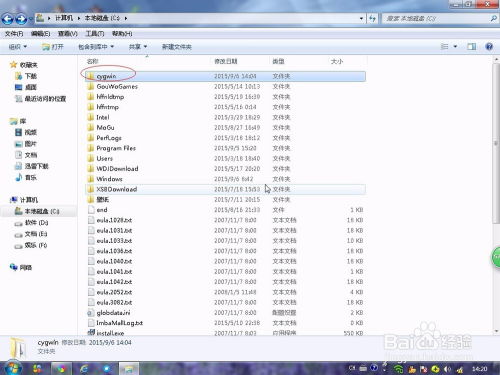Open the 包含到库中 dropdown menu
Image resolution: width=500 pixels, height=375 pixels.
coord(96,47)
